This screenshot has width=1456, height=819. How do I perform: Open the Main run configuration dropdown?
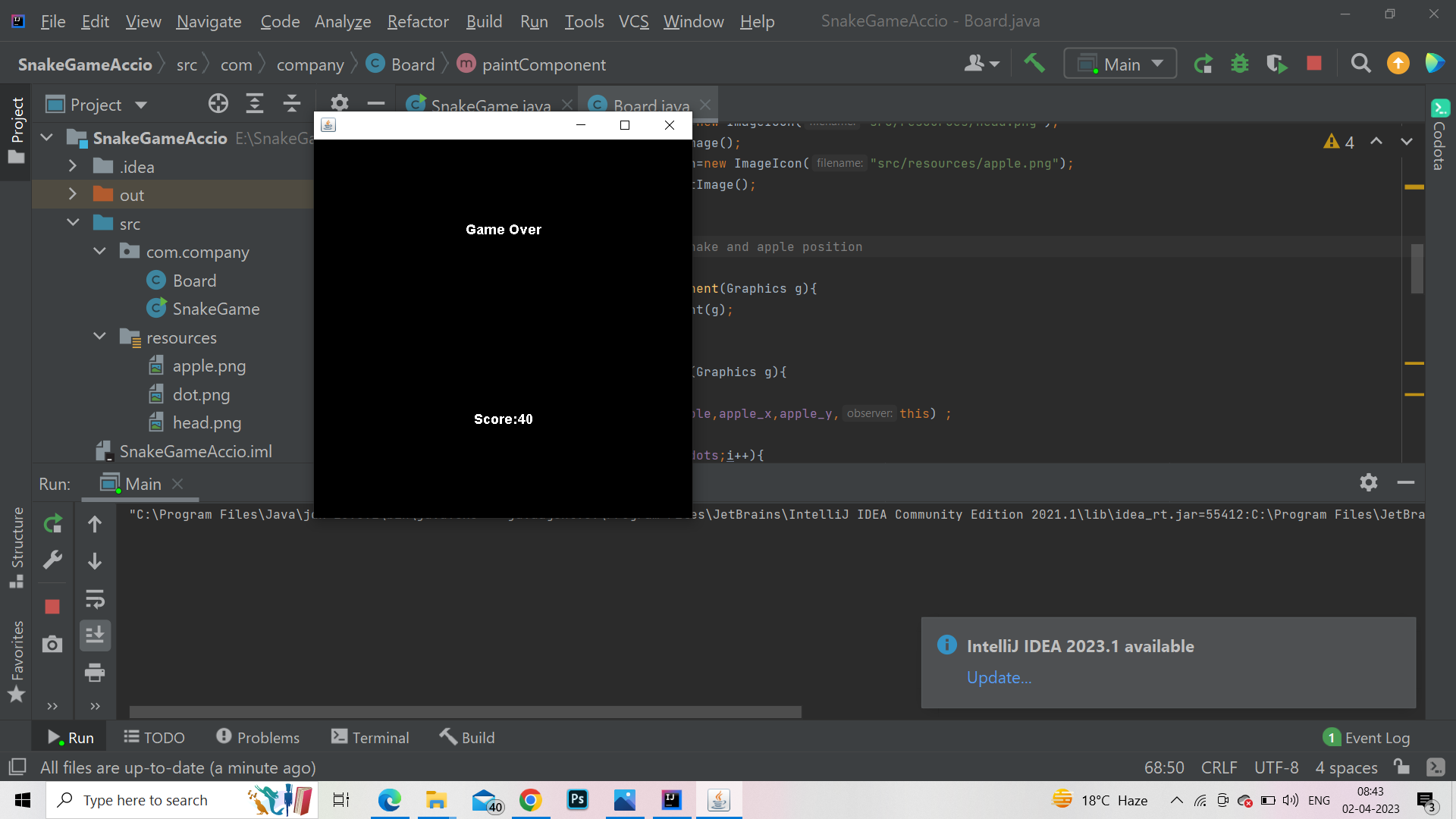pos(1120,63)
